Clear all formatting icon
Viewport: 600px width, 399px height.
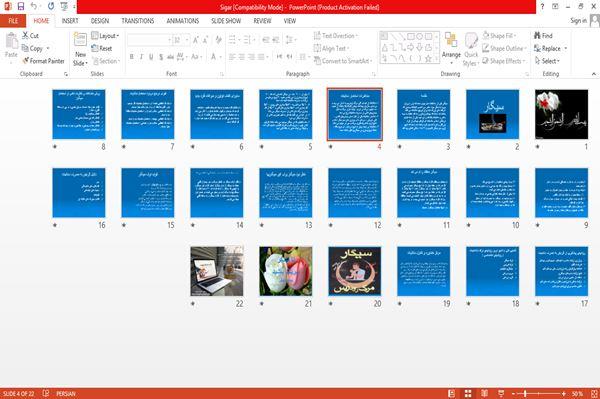(x=218, y=40)
